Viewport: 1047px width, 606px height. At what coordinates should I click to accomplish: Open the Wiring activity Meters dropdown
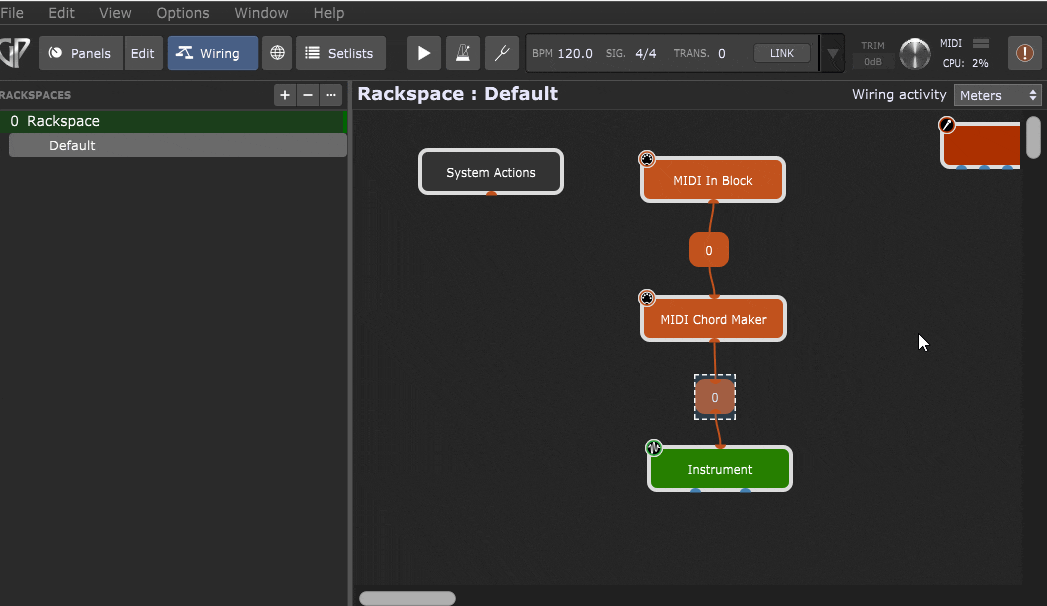click(x=998, y=95)
